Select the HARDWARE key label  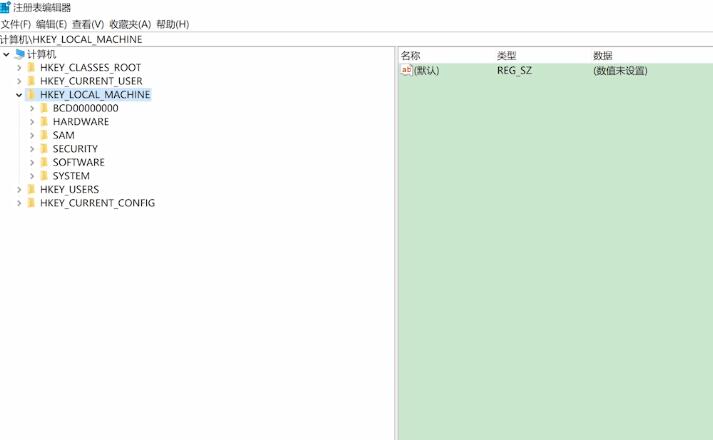[81, 122]
